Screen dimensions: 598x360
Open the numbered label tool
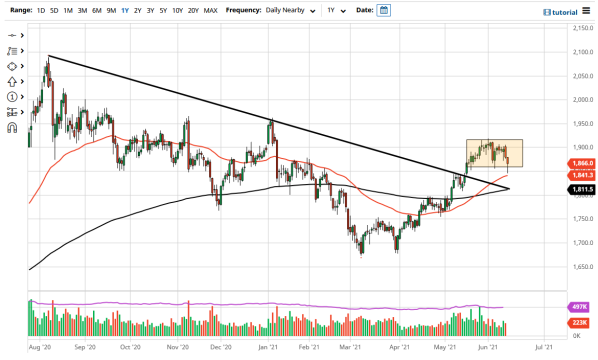[x=12, y=97]
